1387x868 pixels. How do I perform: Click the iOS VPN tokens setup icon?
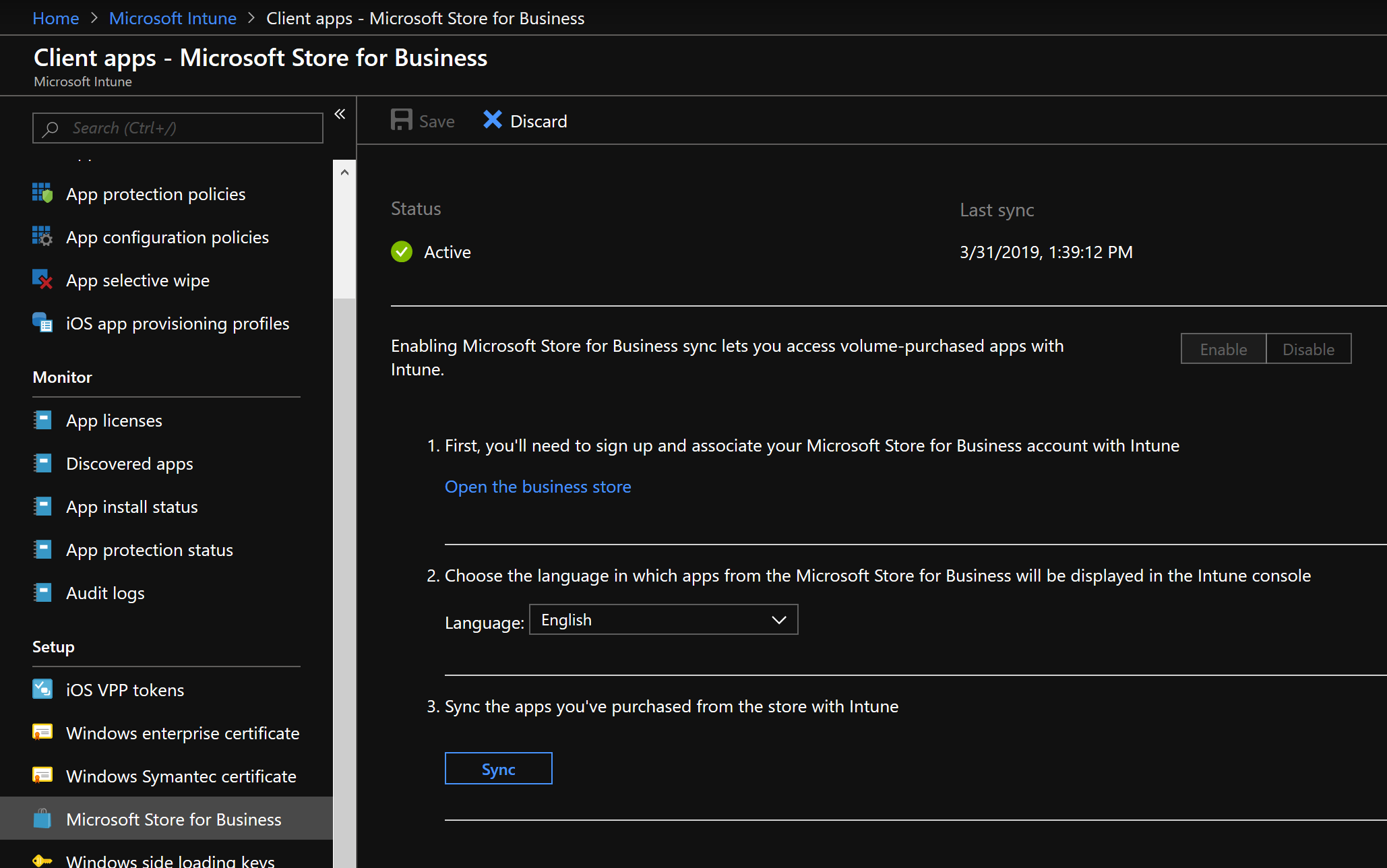(x=42, y=688)
